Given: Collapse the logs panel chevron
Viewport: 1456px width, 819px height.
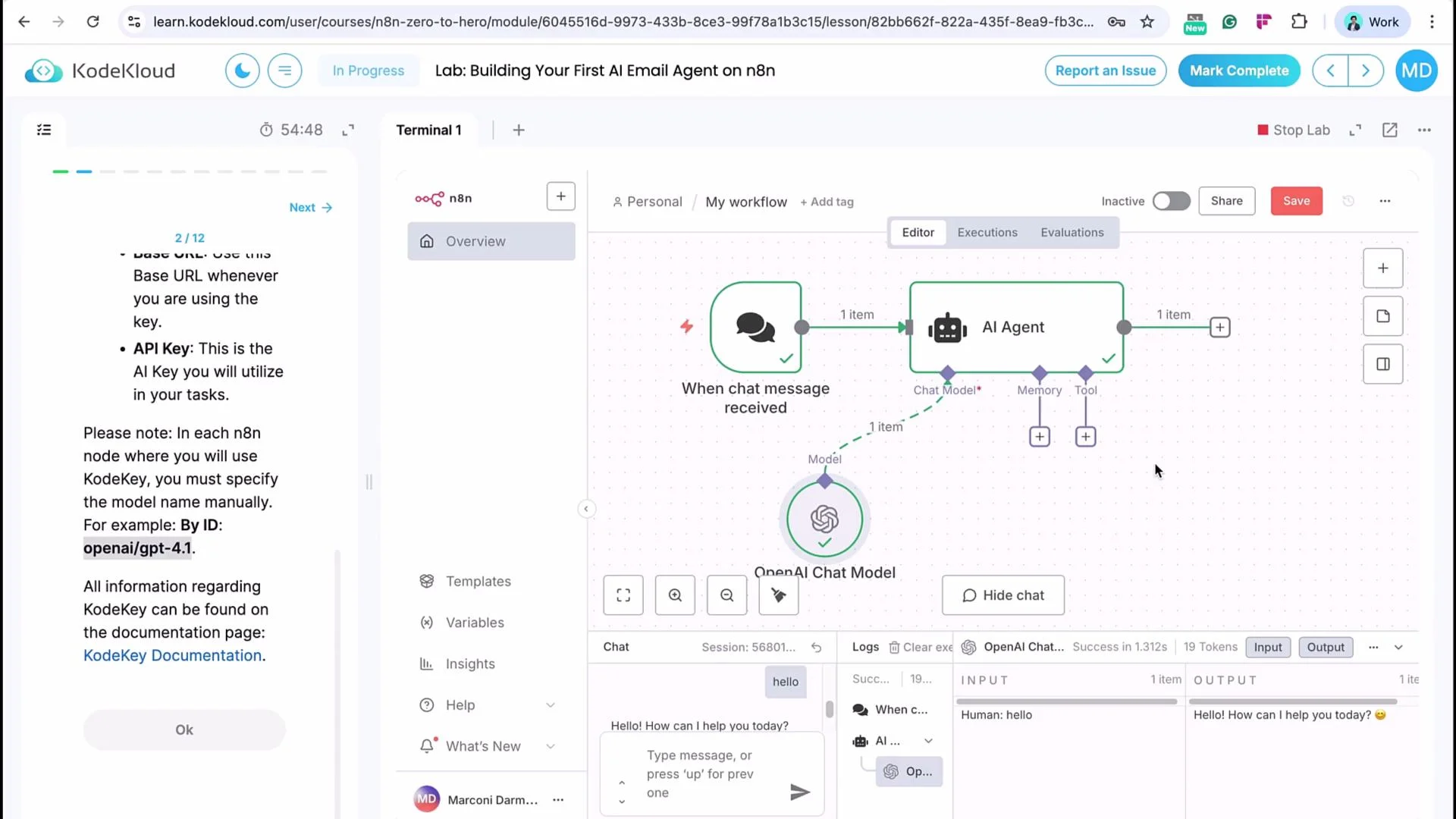Looking at the screenshot, I should coord(1398,648).
